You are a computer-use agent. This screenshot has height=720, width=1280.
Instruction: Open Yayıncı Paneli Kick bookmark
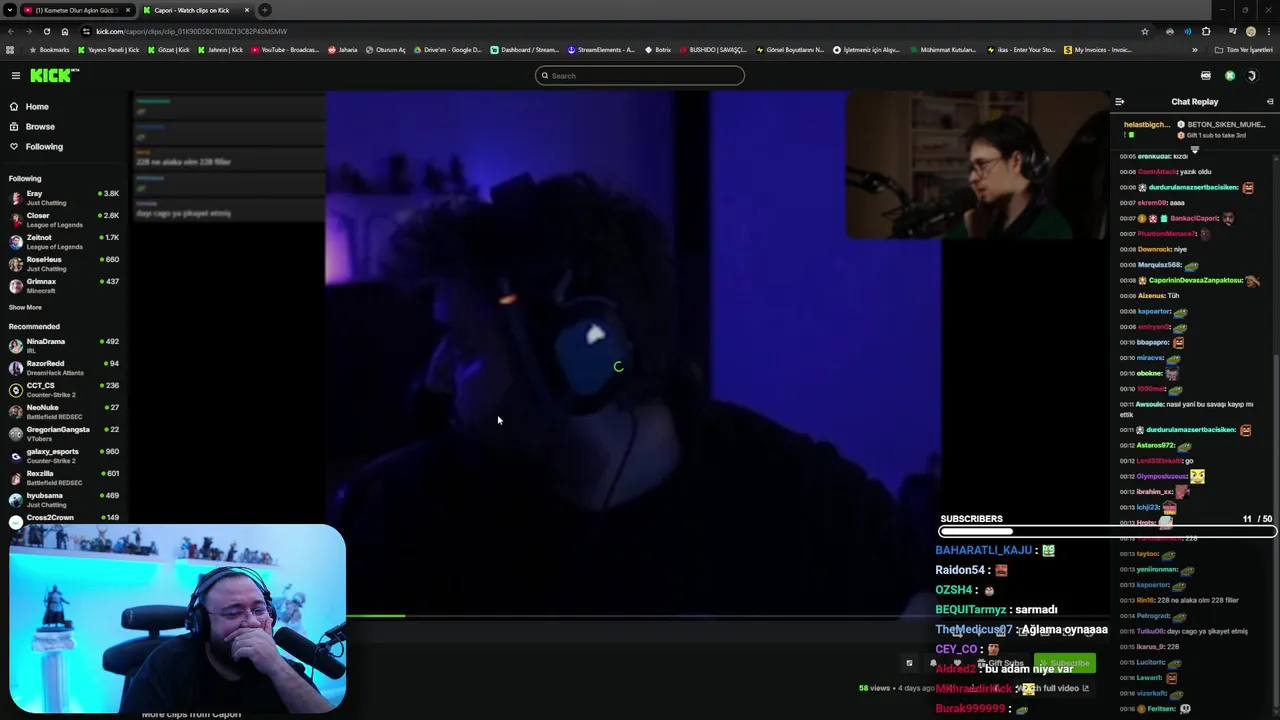pos(108,49)
